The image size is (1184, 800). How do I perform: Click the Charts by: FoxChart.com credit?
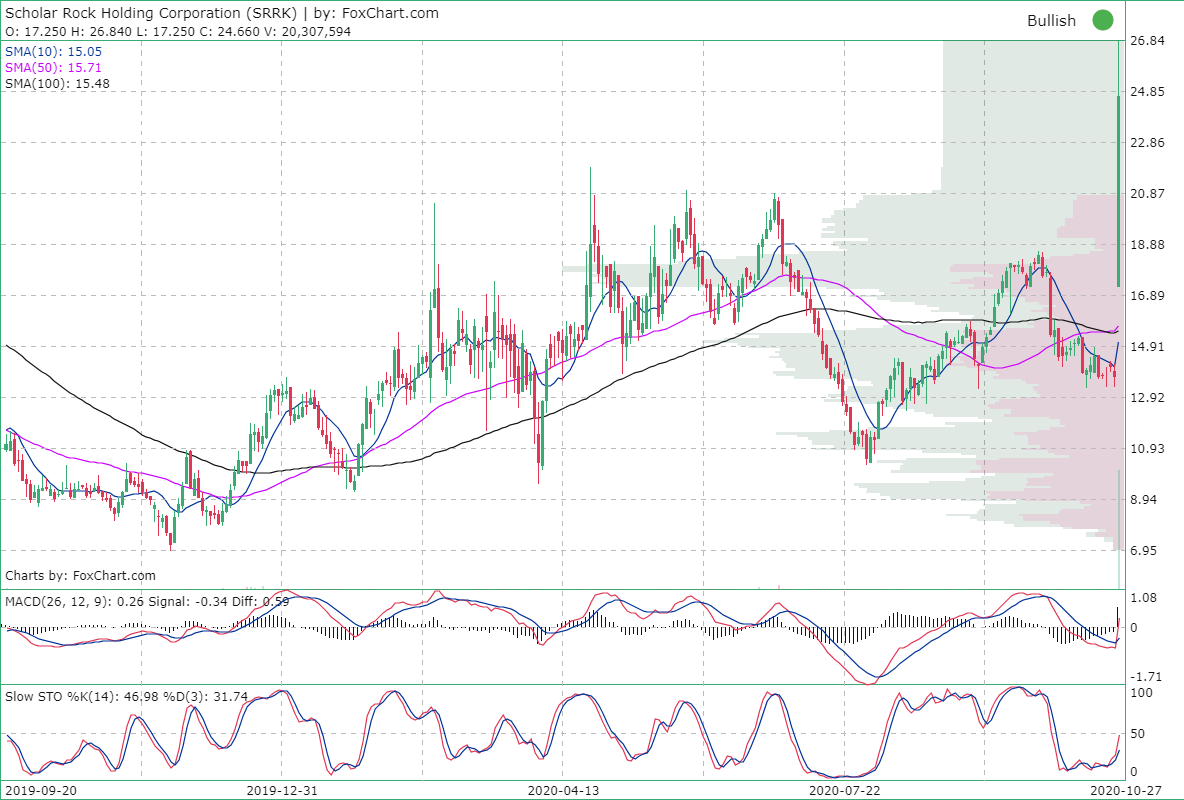[x=80, y=576]
